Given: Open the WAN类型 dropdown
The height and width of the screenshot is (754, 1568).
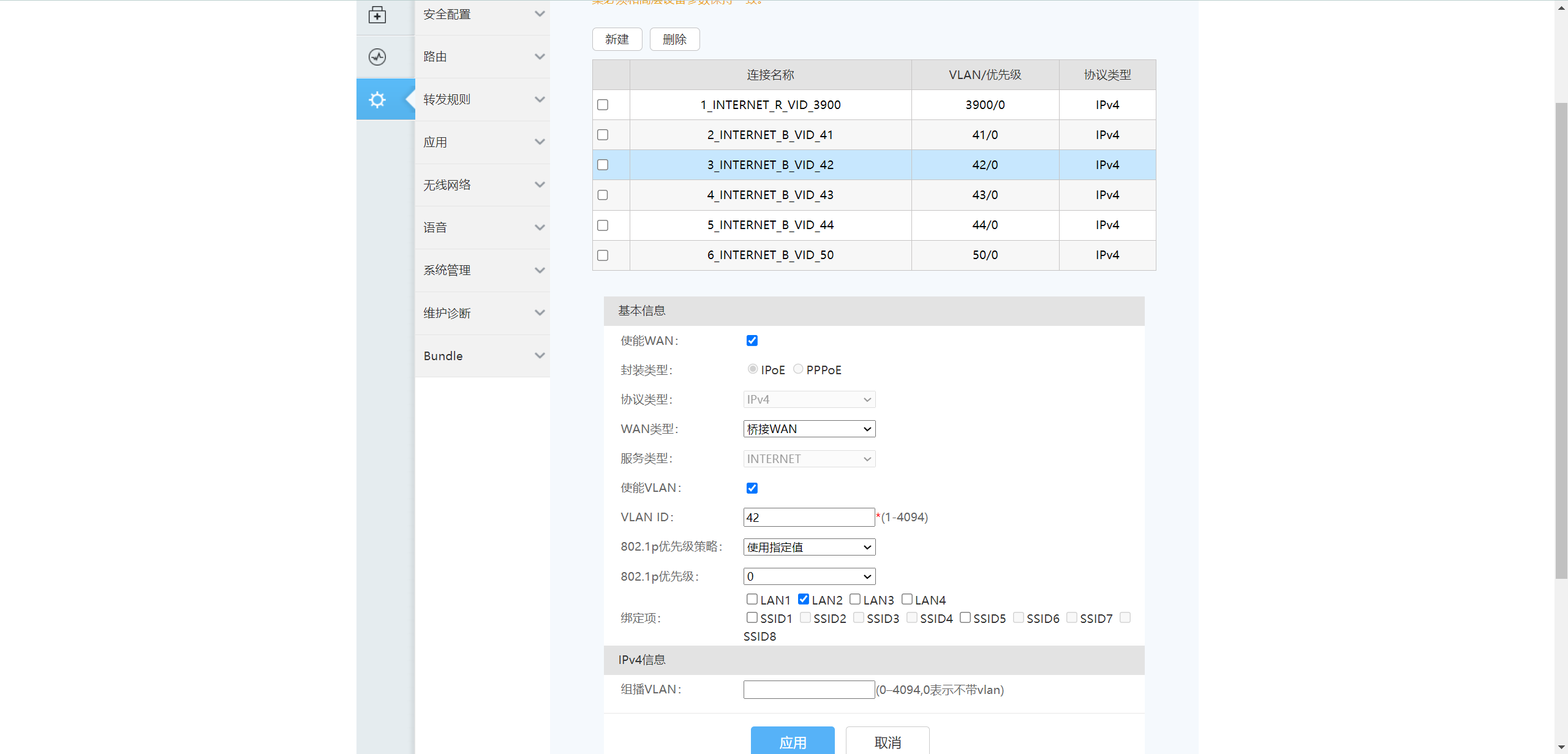Looking at the screenshot, I should coord(809,429).
